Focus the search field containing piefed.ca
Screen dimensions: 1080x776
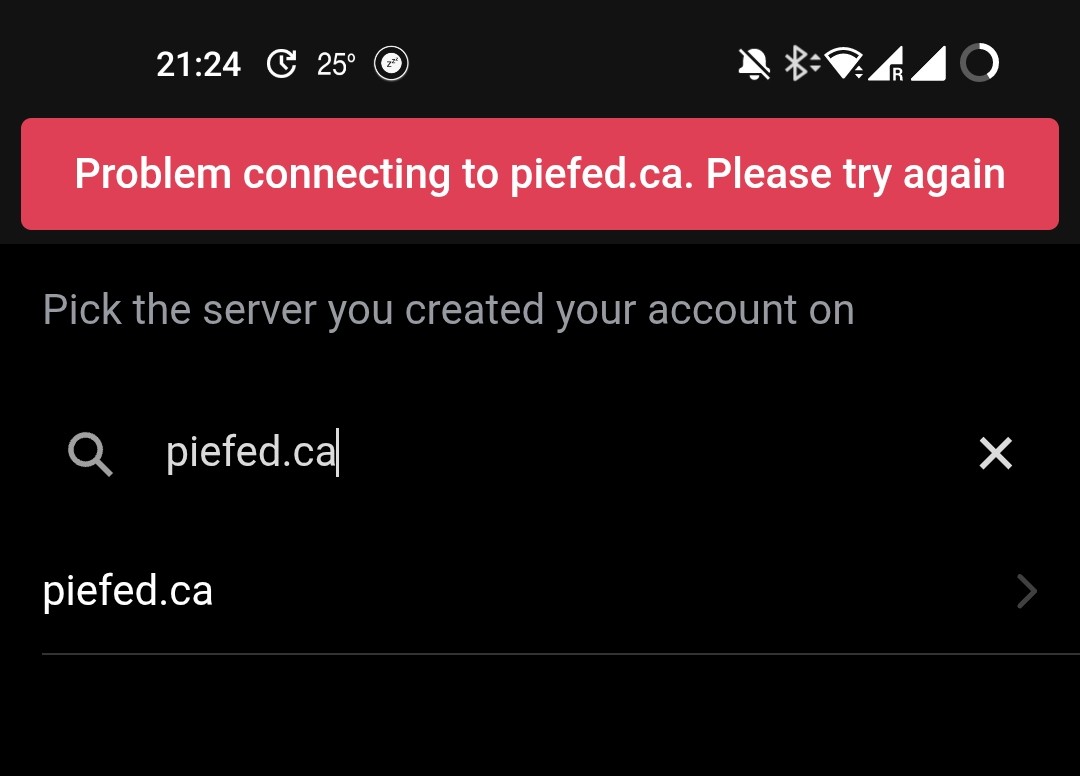pos(540,452)
